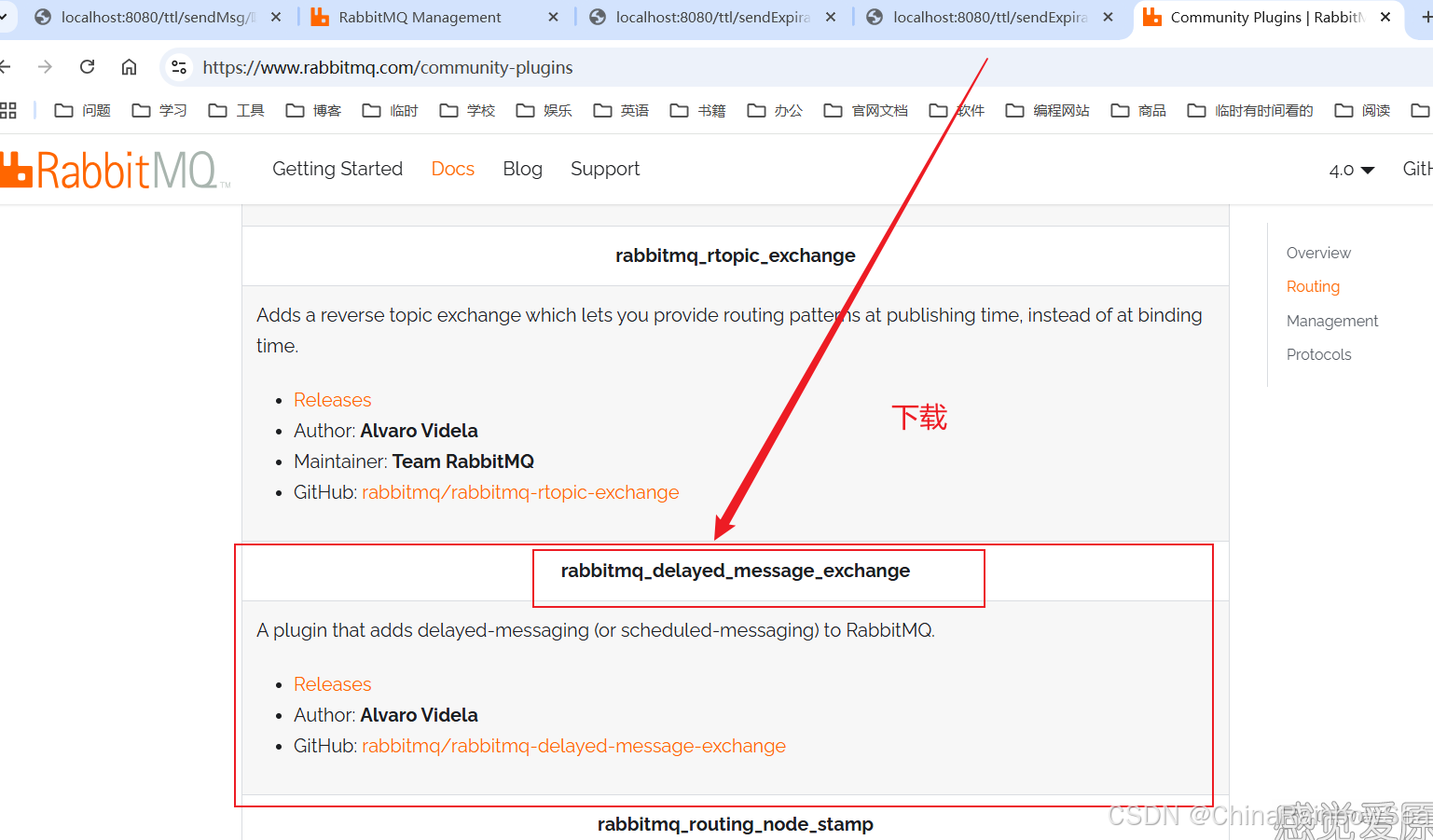Open rabbitmq/rabbitmq-rtopic-exchange GitHub link

tap(520, 492)
